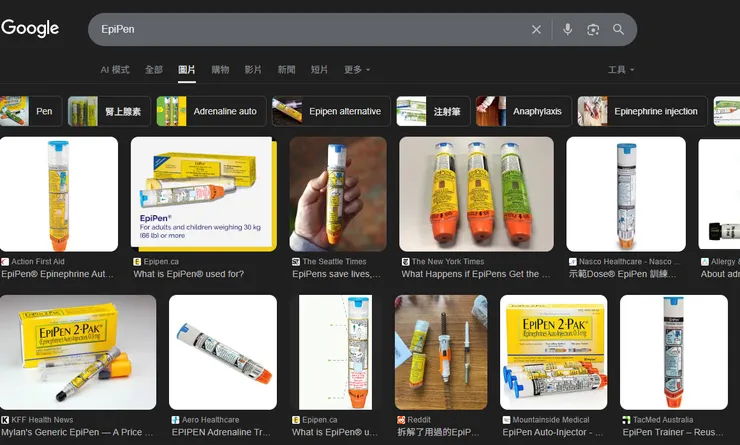
Task: Open Google Lens image search
Action: [593, 30]
